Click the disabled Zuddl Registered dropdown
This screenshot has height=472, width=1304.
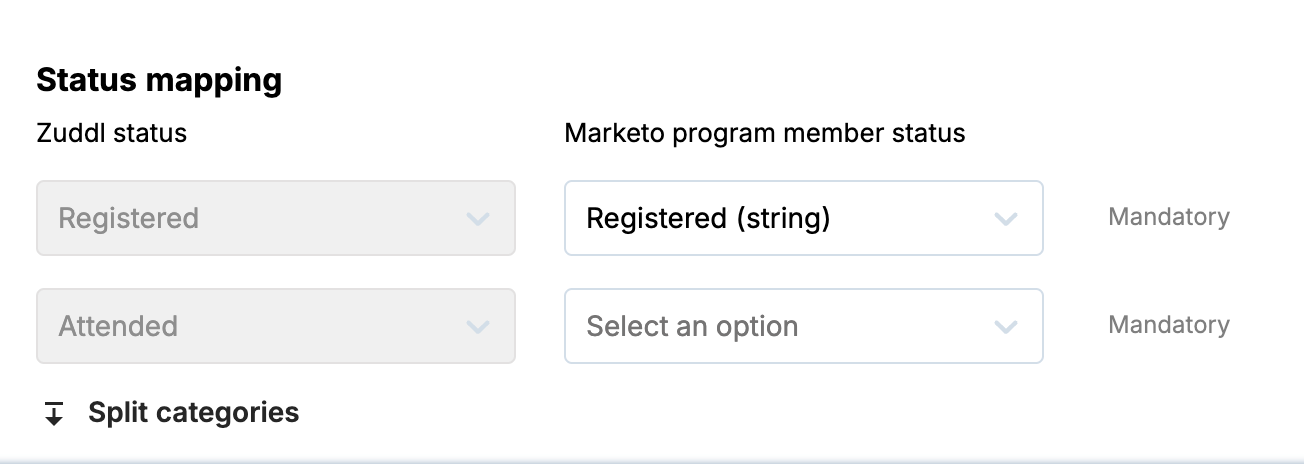click(x=275, y=218)
